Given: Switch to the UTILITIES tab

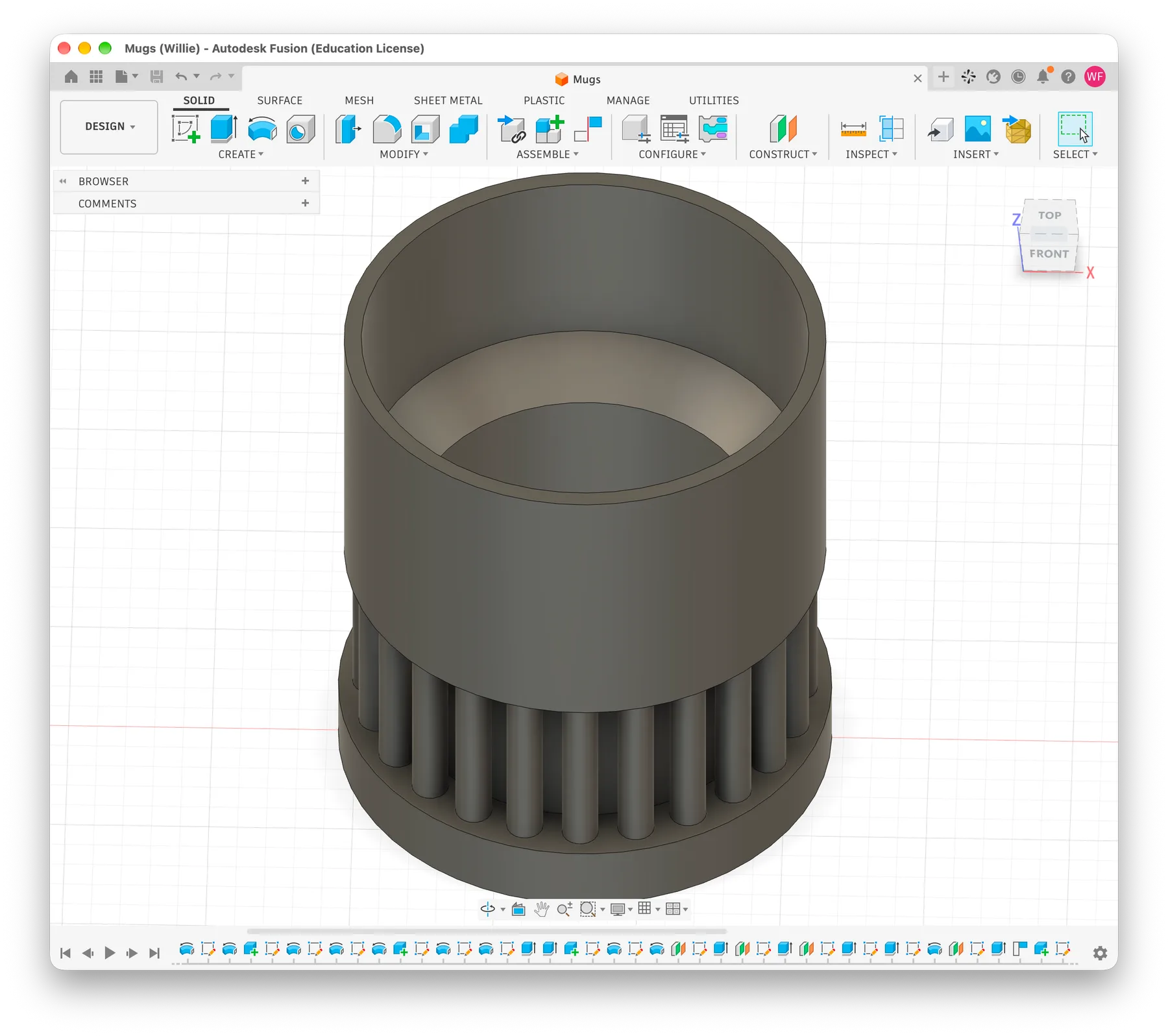Looking at the screenshot, I should [714, 101].
